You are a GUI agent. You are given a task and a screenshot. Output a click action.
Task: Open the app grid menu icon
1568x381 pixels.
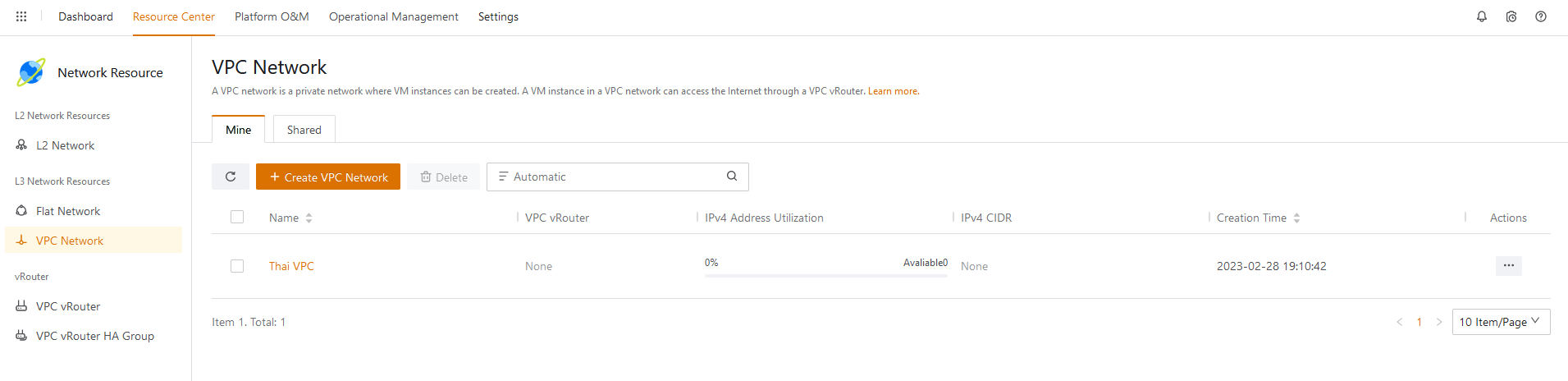[x=21, y=16]
